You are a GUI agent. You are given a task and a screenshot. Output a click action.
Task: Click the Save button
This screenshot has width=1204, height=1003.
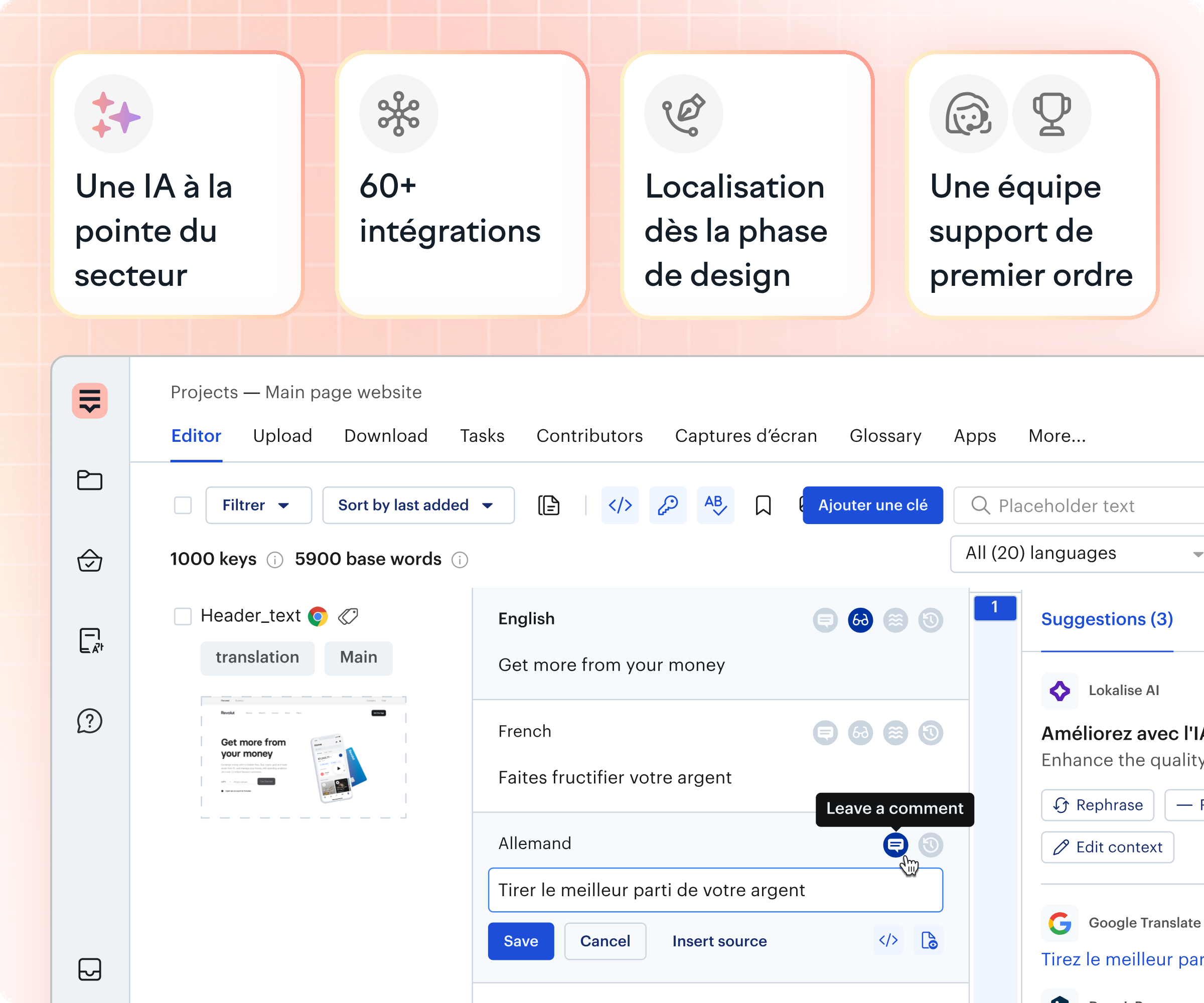521,940
